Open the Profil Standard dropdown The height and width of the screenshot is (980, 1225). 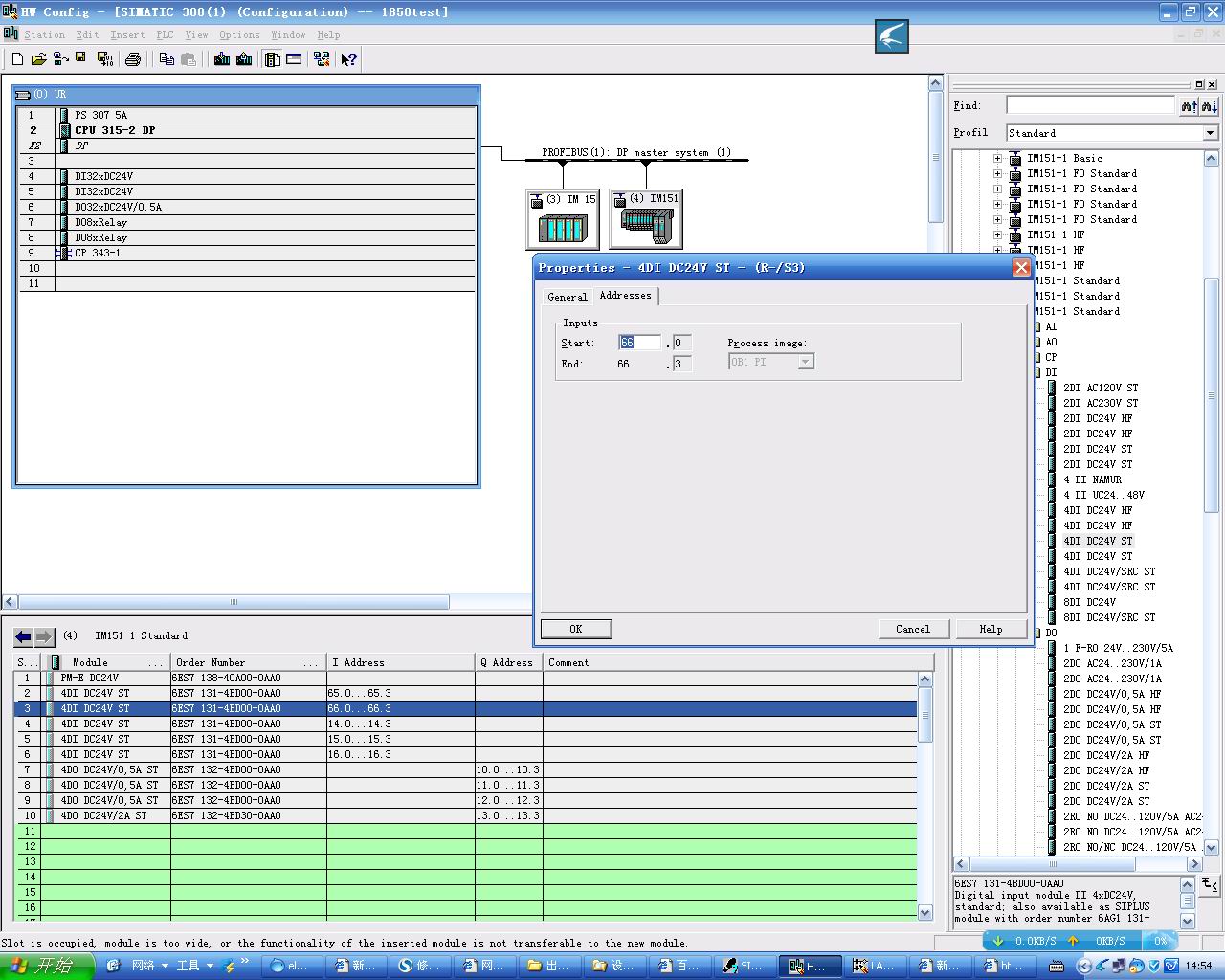(x=1210, y=133)
